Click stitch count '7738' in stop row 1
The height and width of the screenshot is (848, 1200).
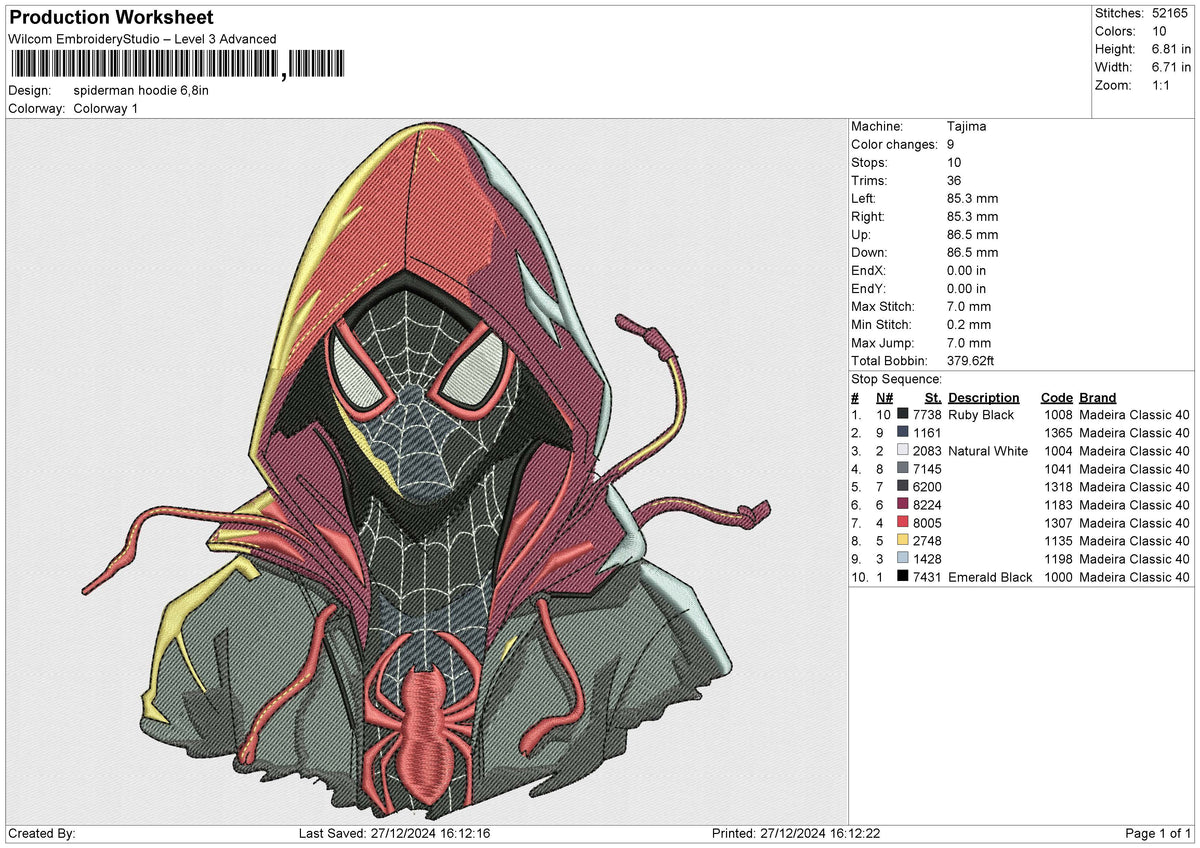click(927, 415)
